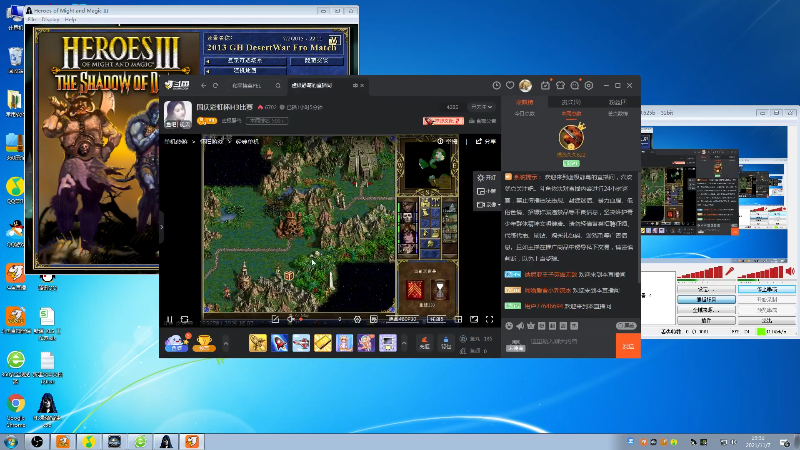The image size is (800, 450).
Task: Open the calendar task icon in Huya title bar
Action: pyautogui.click(x=545, y=86)
